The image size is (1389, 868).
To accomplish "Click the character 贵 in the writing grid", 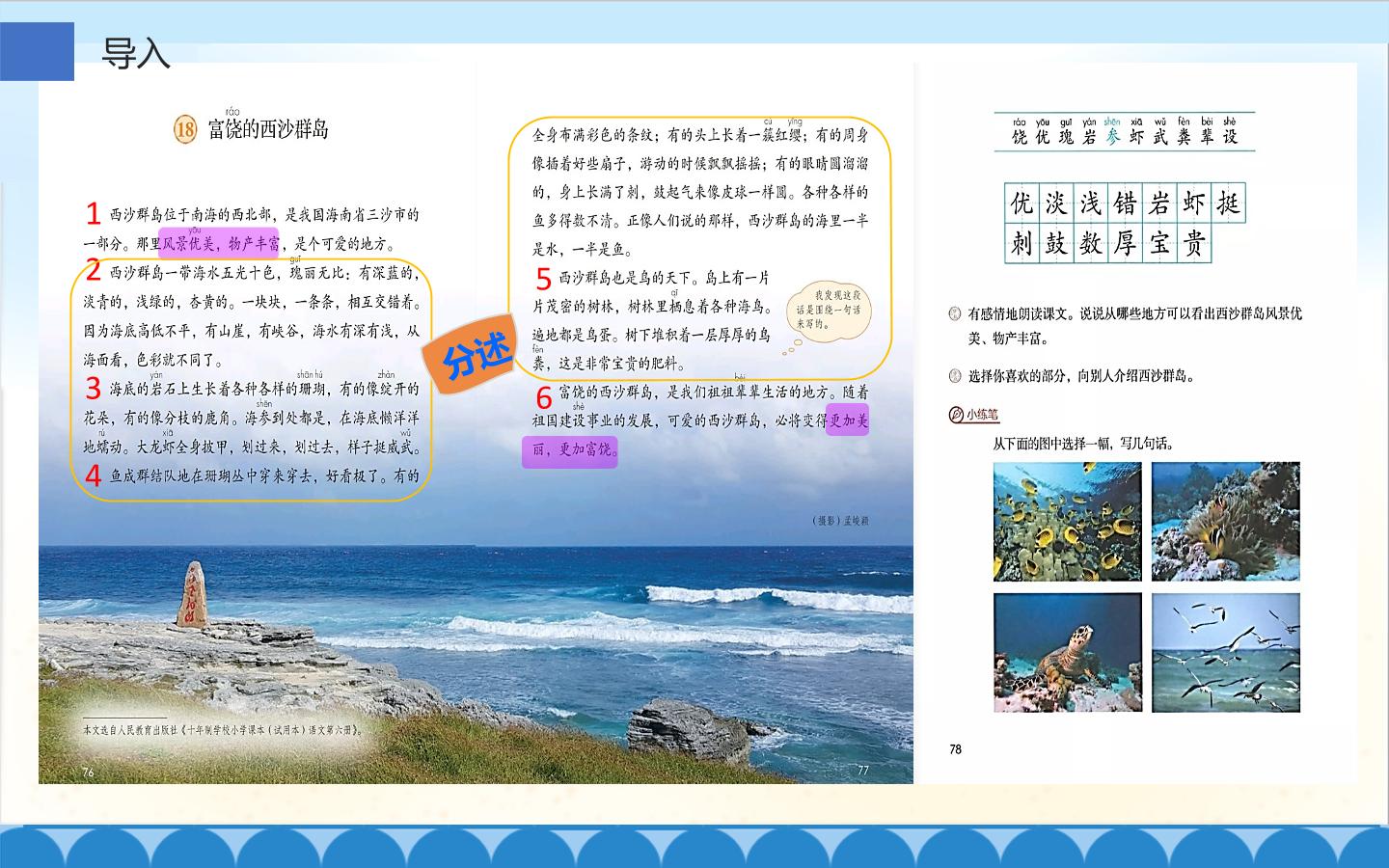I will tap(1194, 243).
